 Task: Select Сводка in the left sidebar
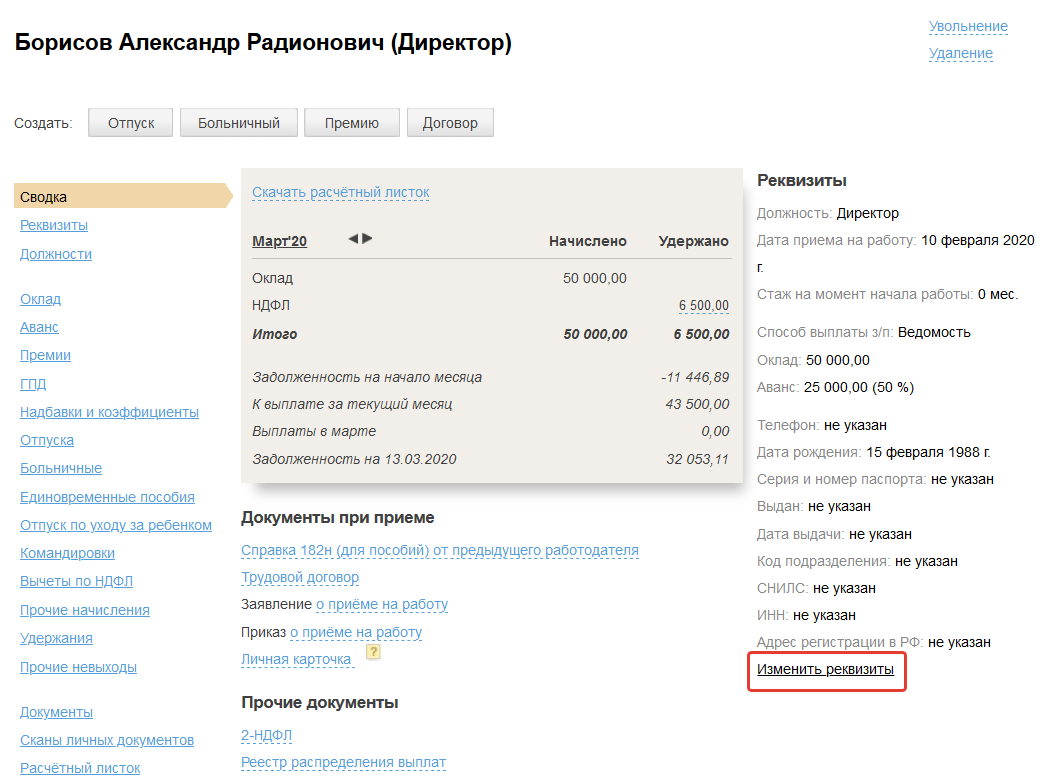click(44, 197)
